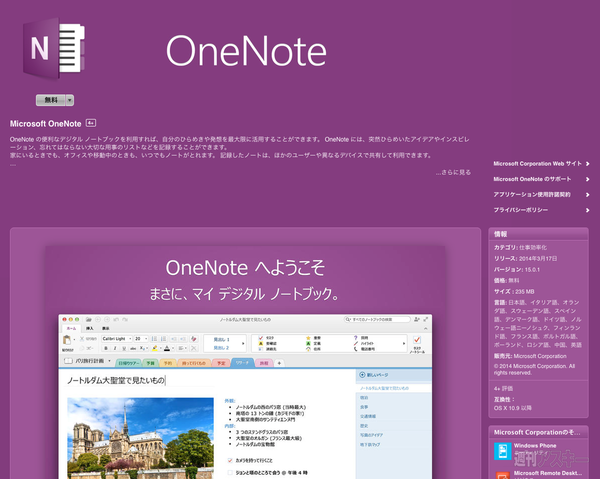Screen dimensions: 600x479
Task: Toggle underline formatting U button
Action: pos(124,349)
